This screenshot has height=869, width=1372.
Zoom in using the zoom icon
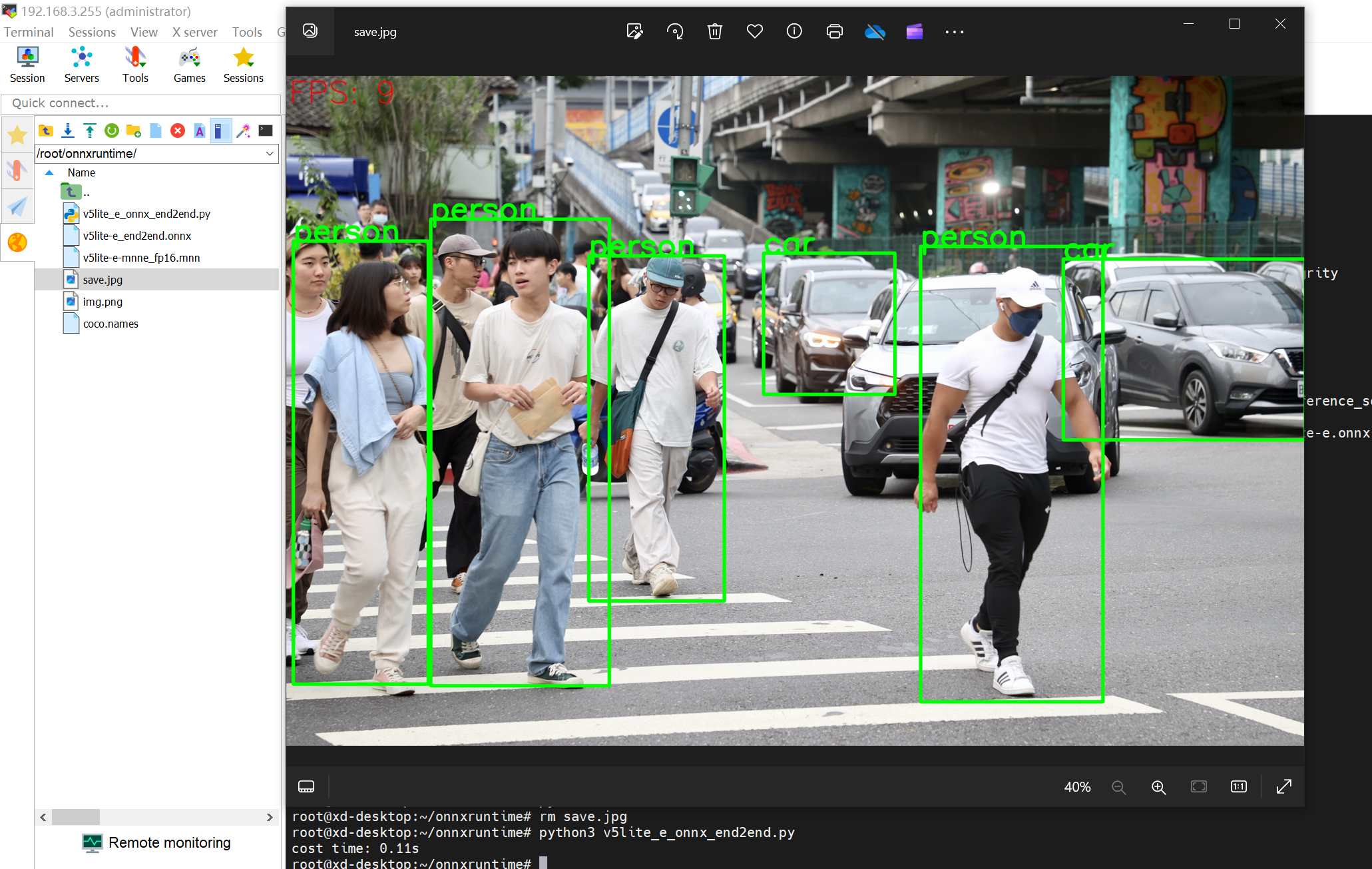[1158, 787]
